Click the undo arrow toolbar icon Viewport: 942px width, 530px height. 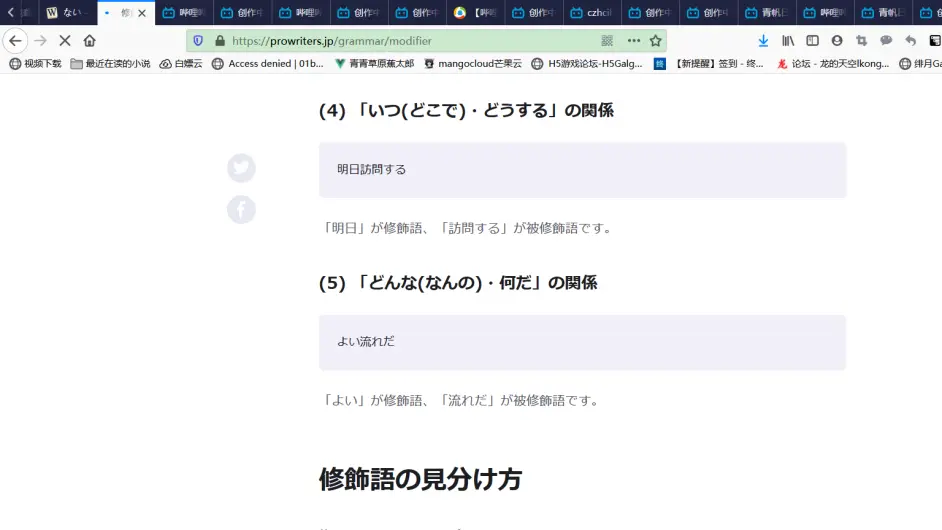(911, 41)
